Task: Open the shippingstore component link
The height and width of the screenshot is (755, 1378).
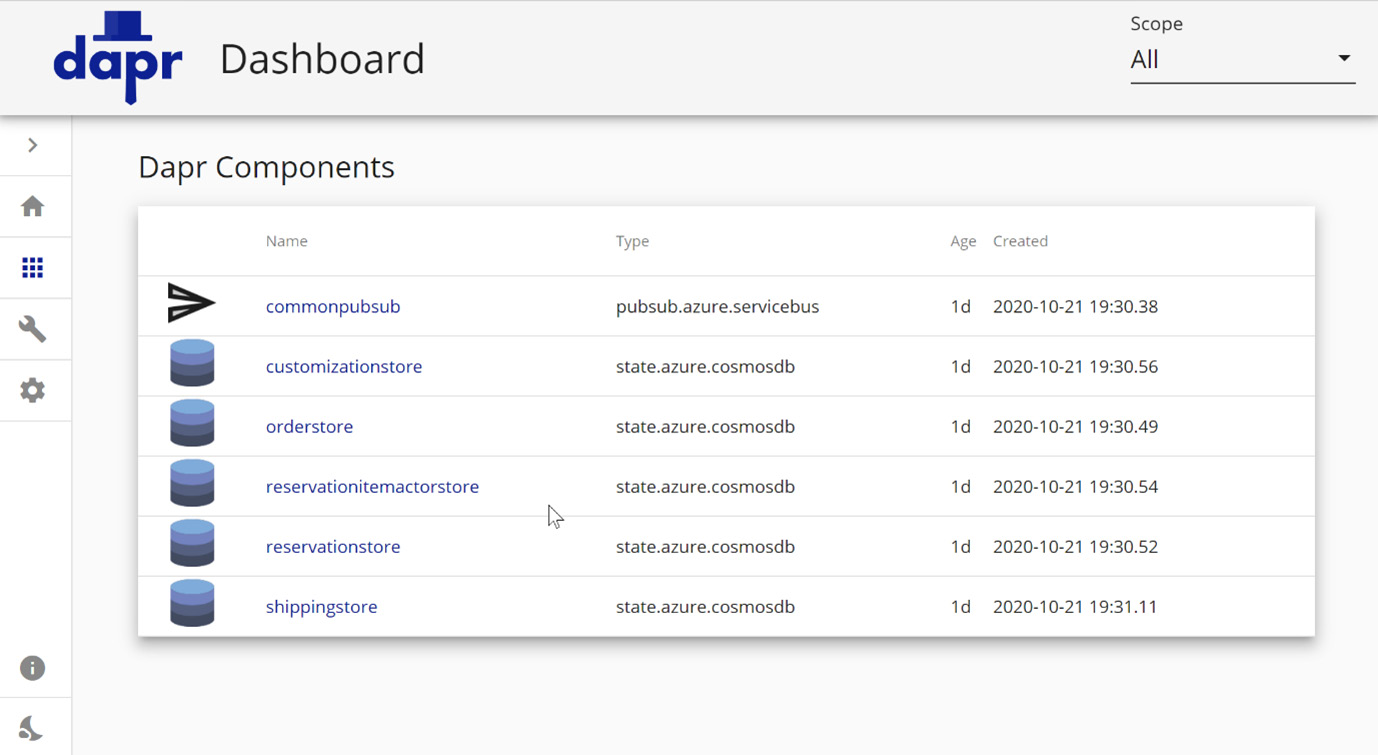Action: click(321, 606)
